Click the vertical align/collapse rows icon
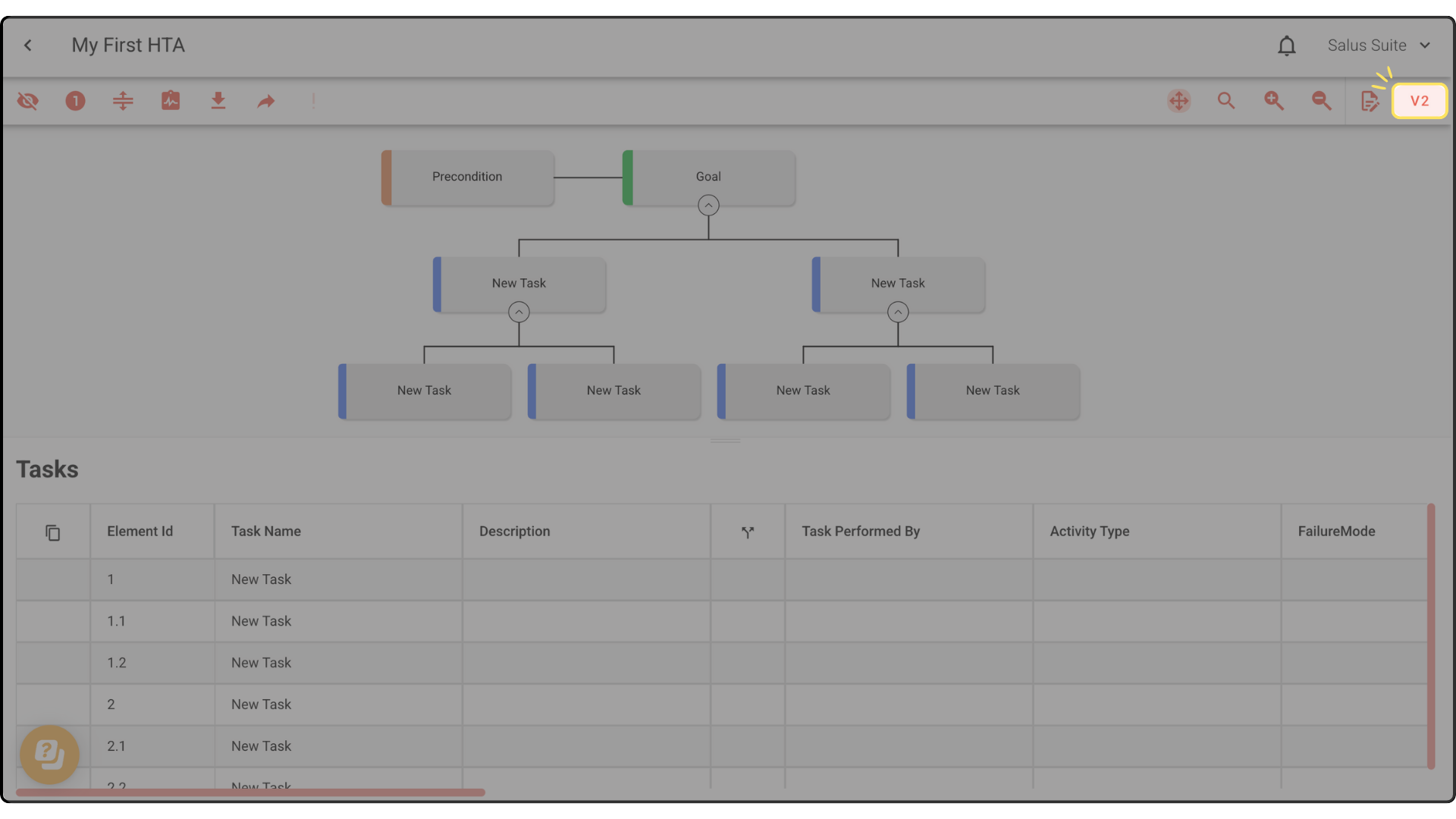The image size is (1456, 819). pyautogui.click(x=123, y=101)
